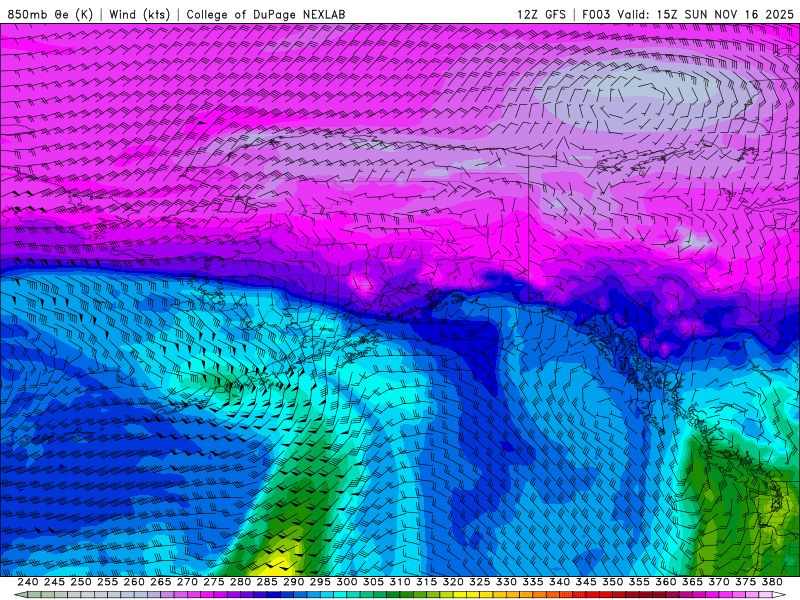Select the 250 scale label
This screenshot has width=800, height=600.
point(81,582)
